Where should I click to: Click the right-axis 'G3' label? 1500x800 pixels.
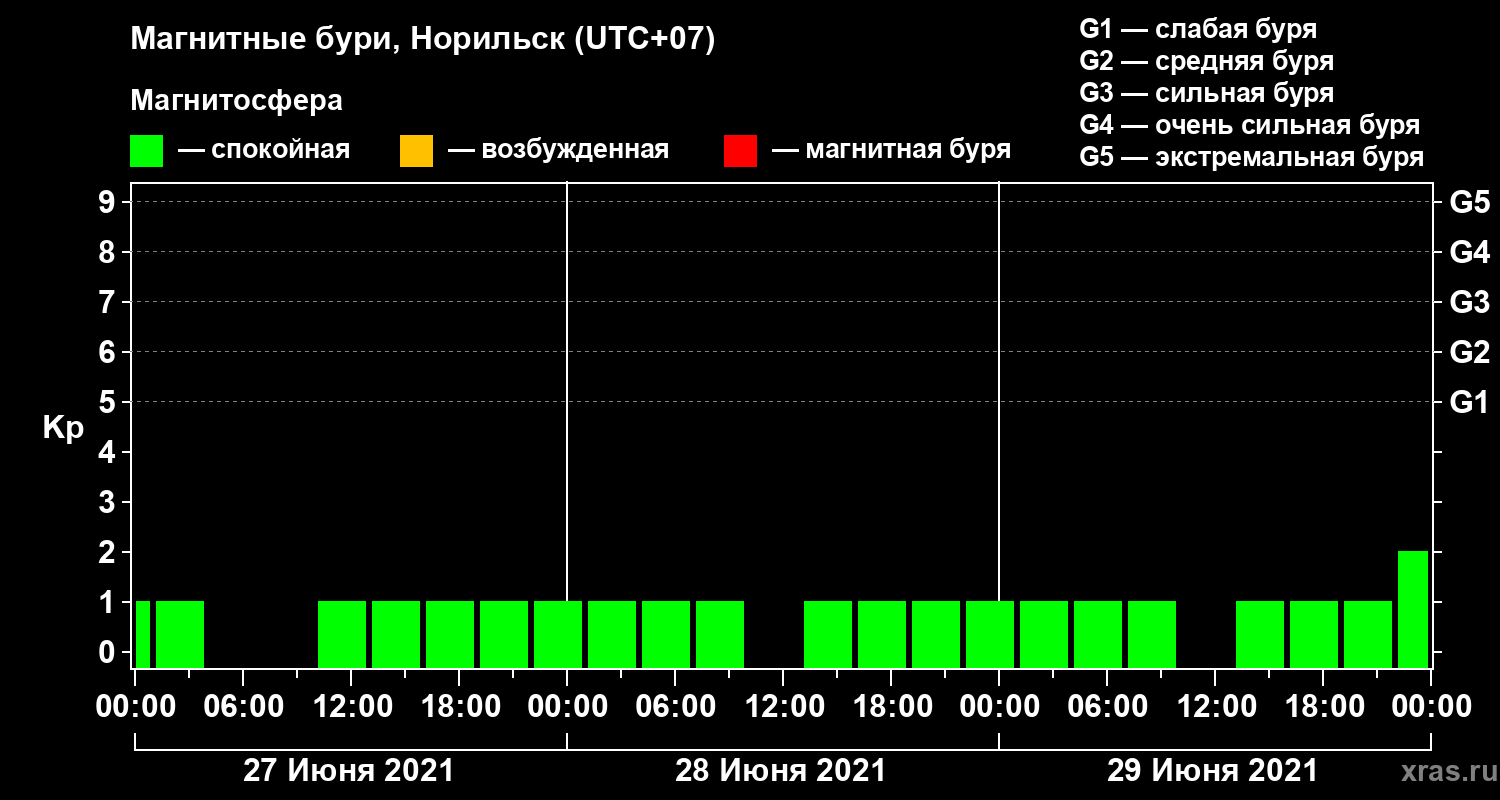[x=1469, y=302]
